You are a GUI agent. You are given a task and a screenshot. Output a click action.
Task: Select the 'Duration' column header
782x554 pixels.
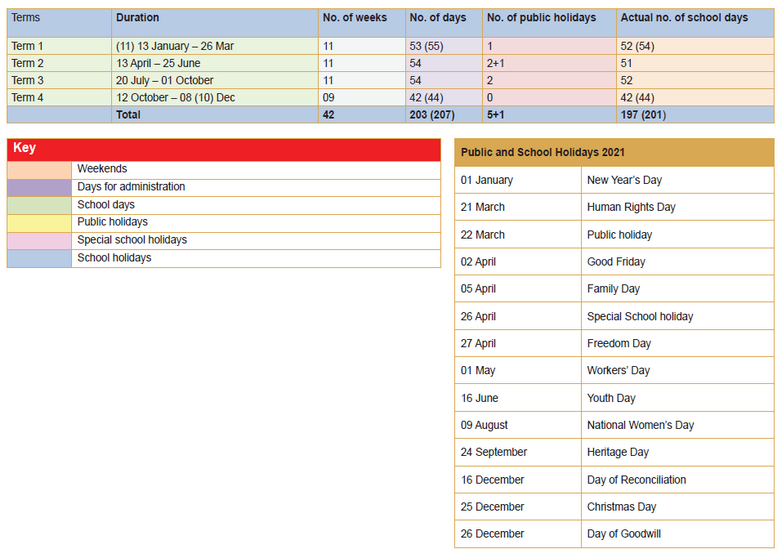(x=215, y=23)
